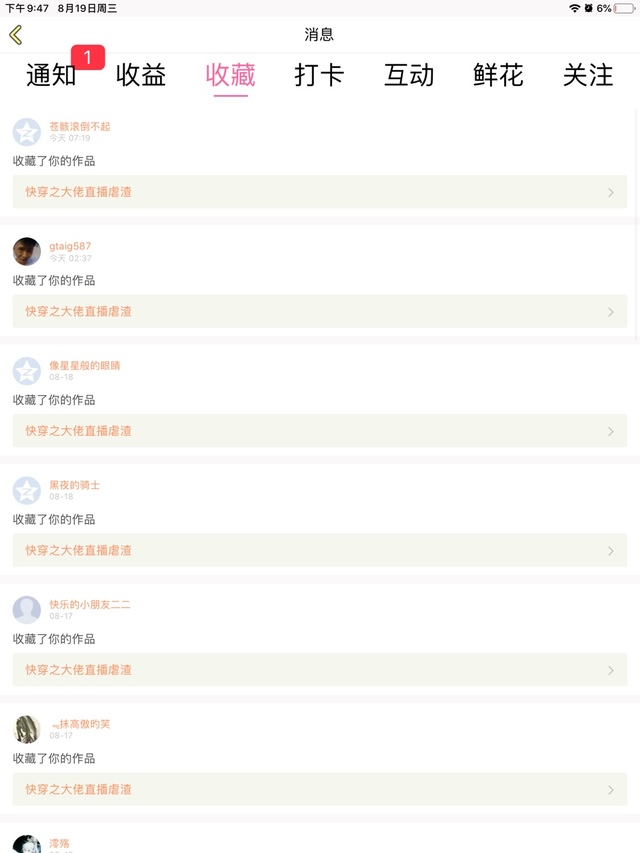This screenshot has height=853, width=640.
Task: Open 快乐的小朋友二二's default avatar
Action: click(x=27, y=610)
